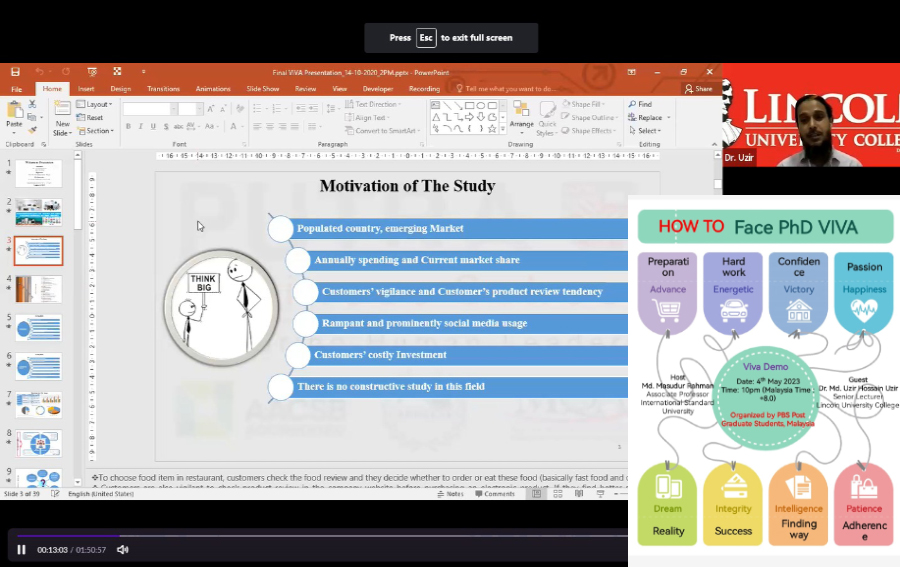Viewport: 900px width, 567px height.
Task: Toggle Italic formatting
Action: [141, 126]
